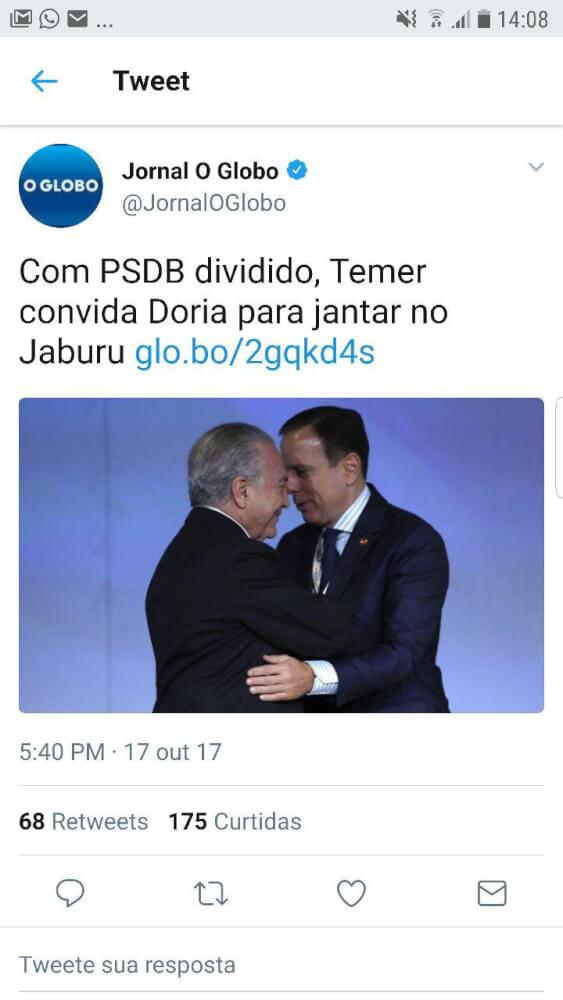Tap the Tweet header title
563x1000 pixels.
tap(151, 81)
